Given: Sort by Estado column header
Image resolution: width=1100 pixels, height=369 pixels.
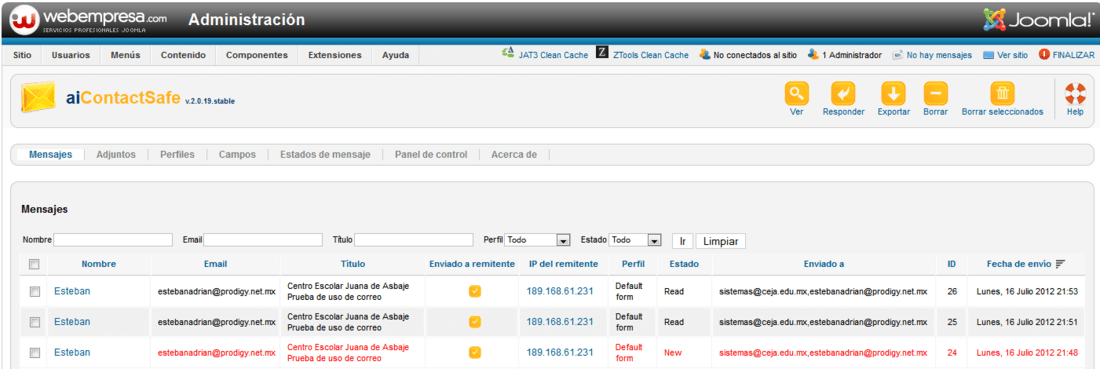Looking at the screenshot, I should pyautogui.click(x=684, y=264).
